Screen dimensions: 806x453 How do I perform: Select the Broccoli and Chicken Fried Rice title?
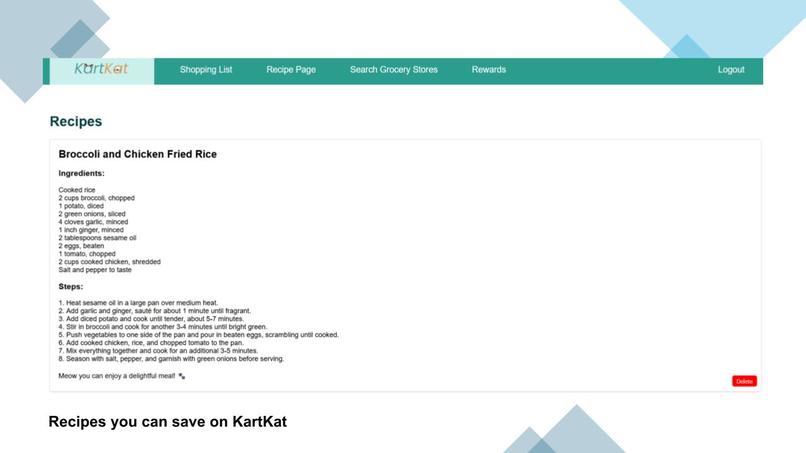pos(137,154)
